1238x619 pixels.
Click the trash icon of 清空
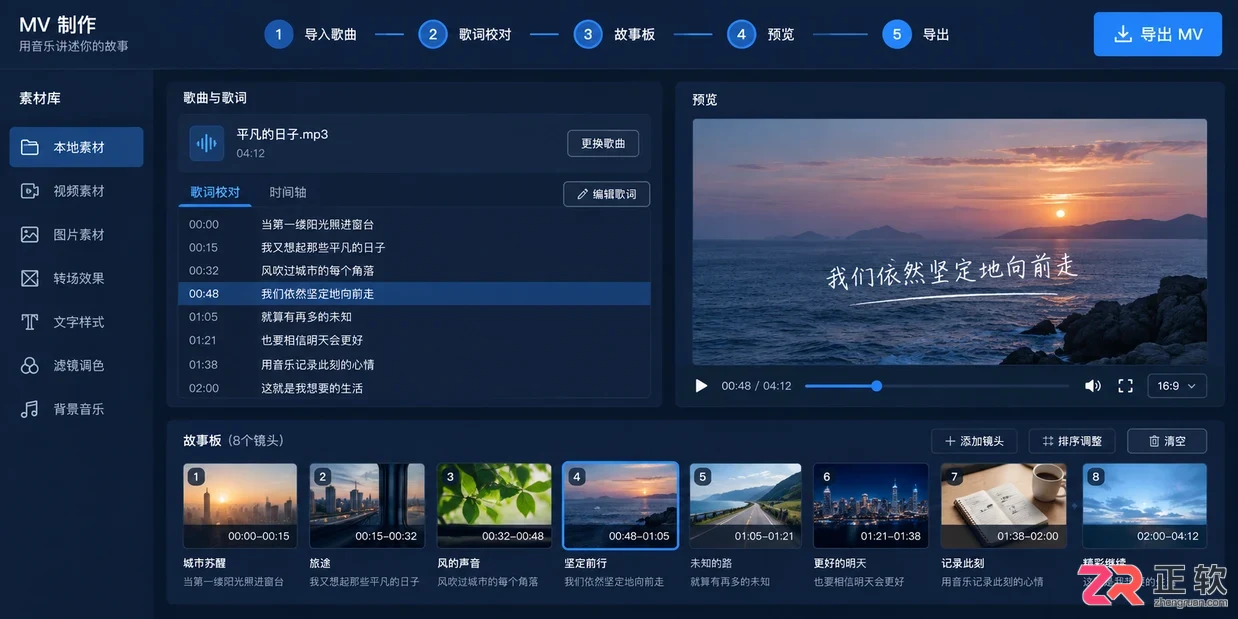pos(1154,441)
